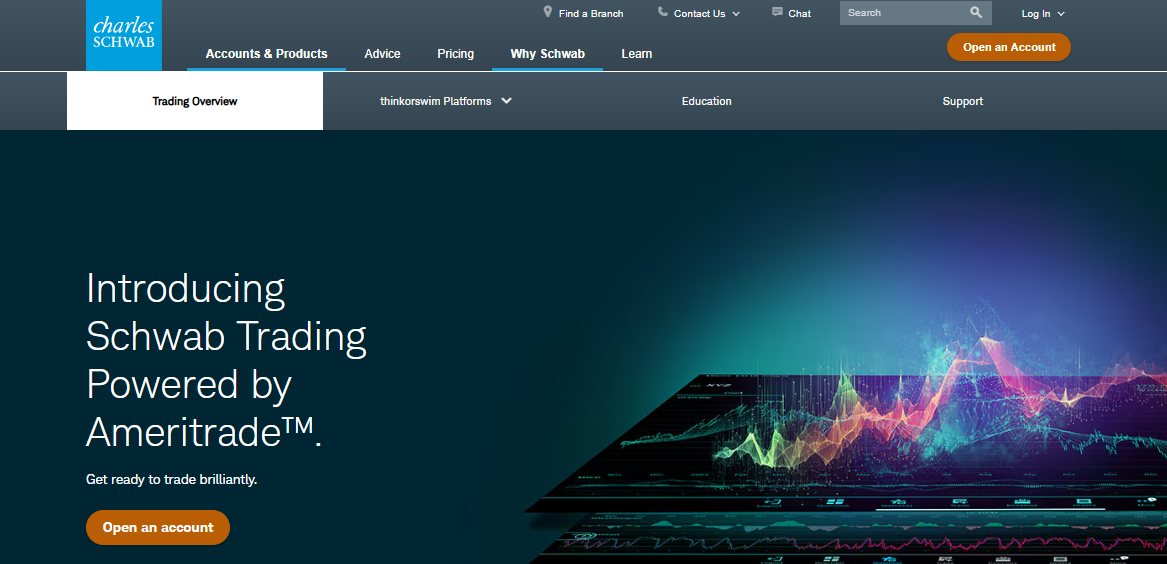Click the Contact Us phone icon
The image size is (1167, 564).
662,12
